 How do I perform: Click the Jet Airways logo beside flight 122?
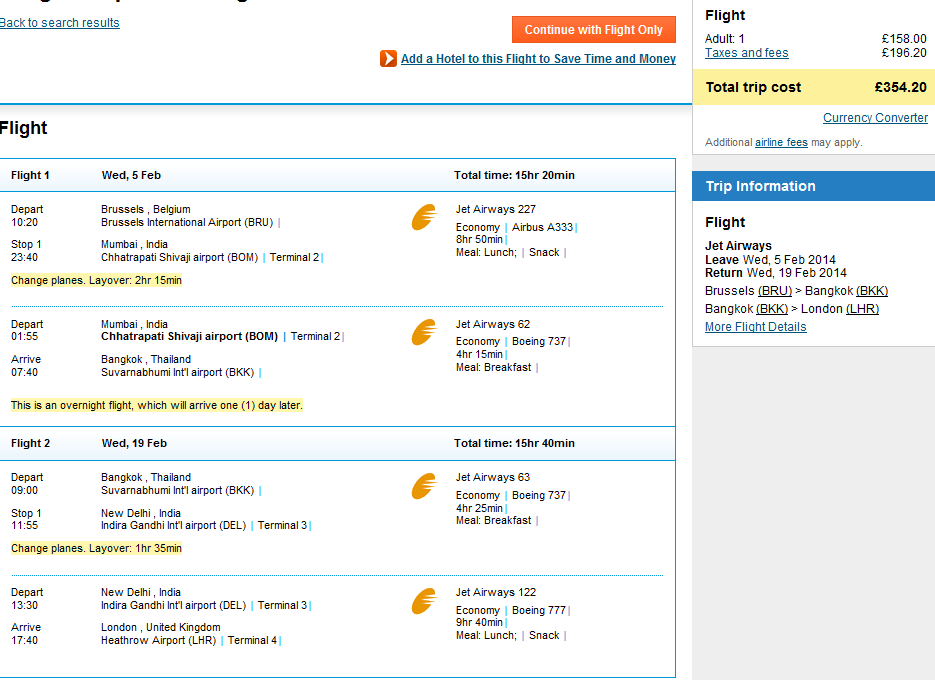click(x=424, y=600)
